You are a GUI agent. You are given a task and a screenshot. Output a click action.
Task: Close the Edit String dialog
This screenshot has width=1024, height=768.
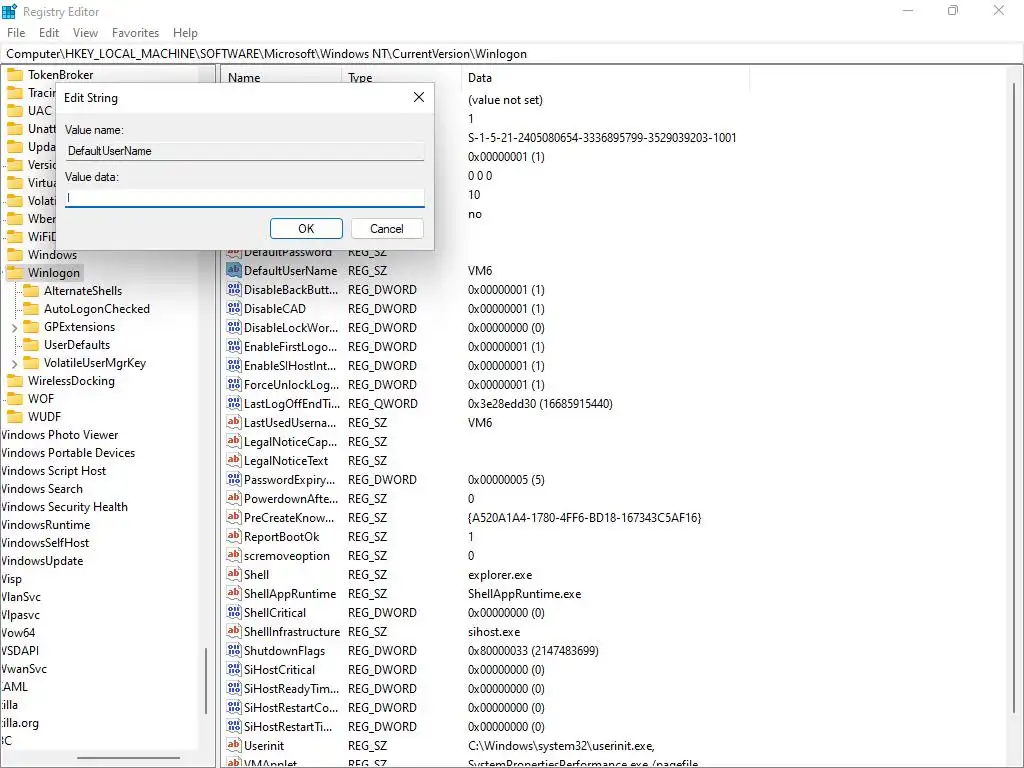tap(419, 97)
